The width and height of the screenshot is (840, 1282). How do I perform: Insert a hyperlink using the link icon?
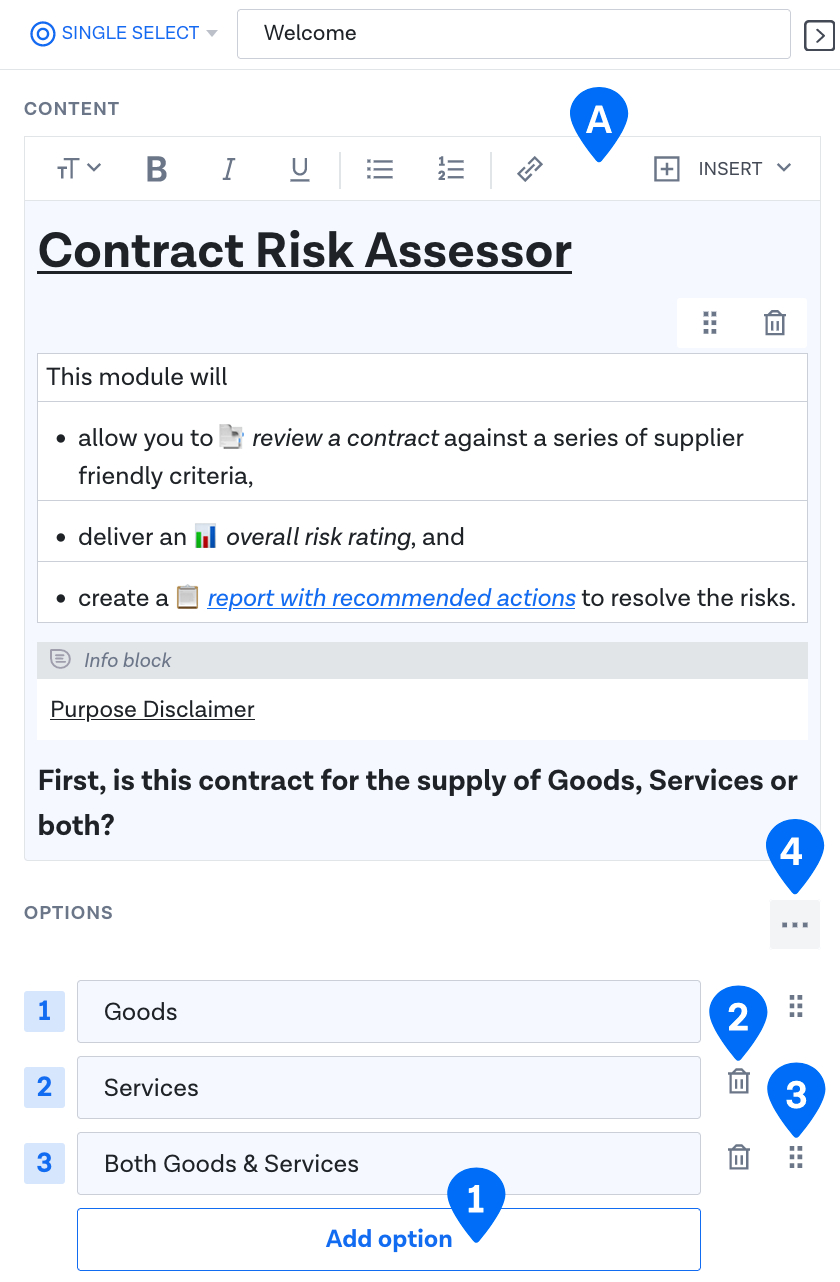(529, 169)
